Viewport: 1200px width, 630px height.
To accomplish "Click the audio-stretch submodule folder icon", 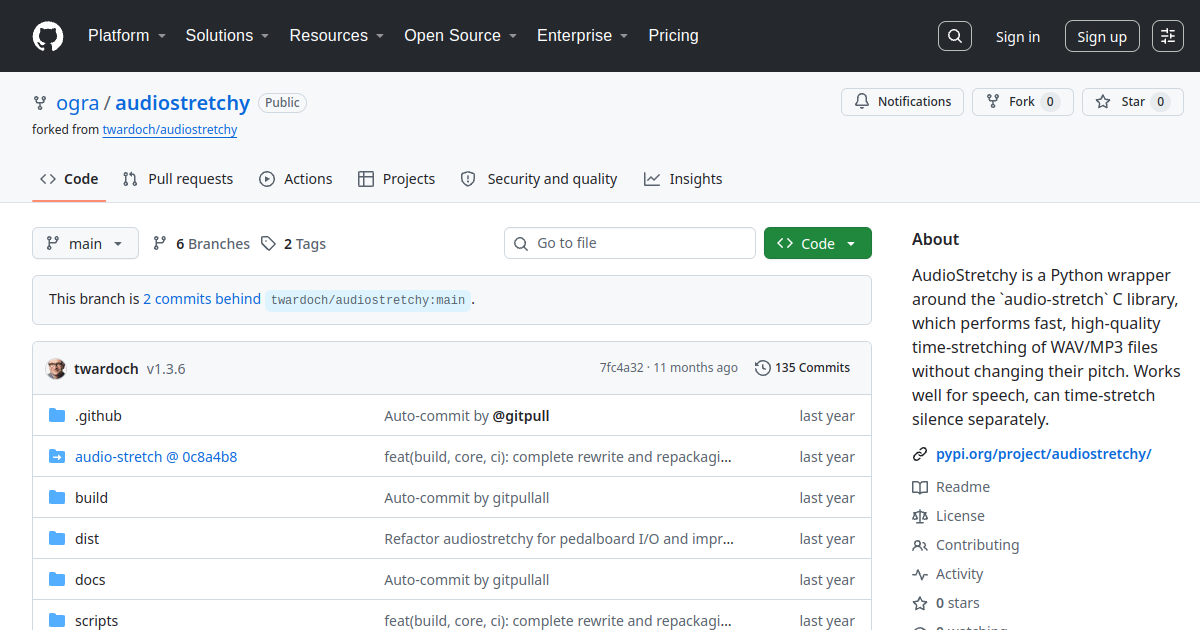I will 57,457.
